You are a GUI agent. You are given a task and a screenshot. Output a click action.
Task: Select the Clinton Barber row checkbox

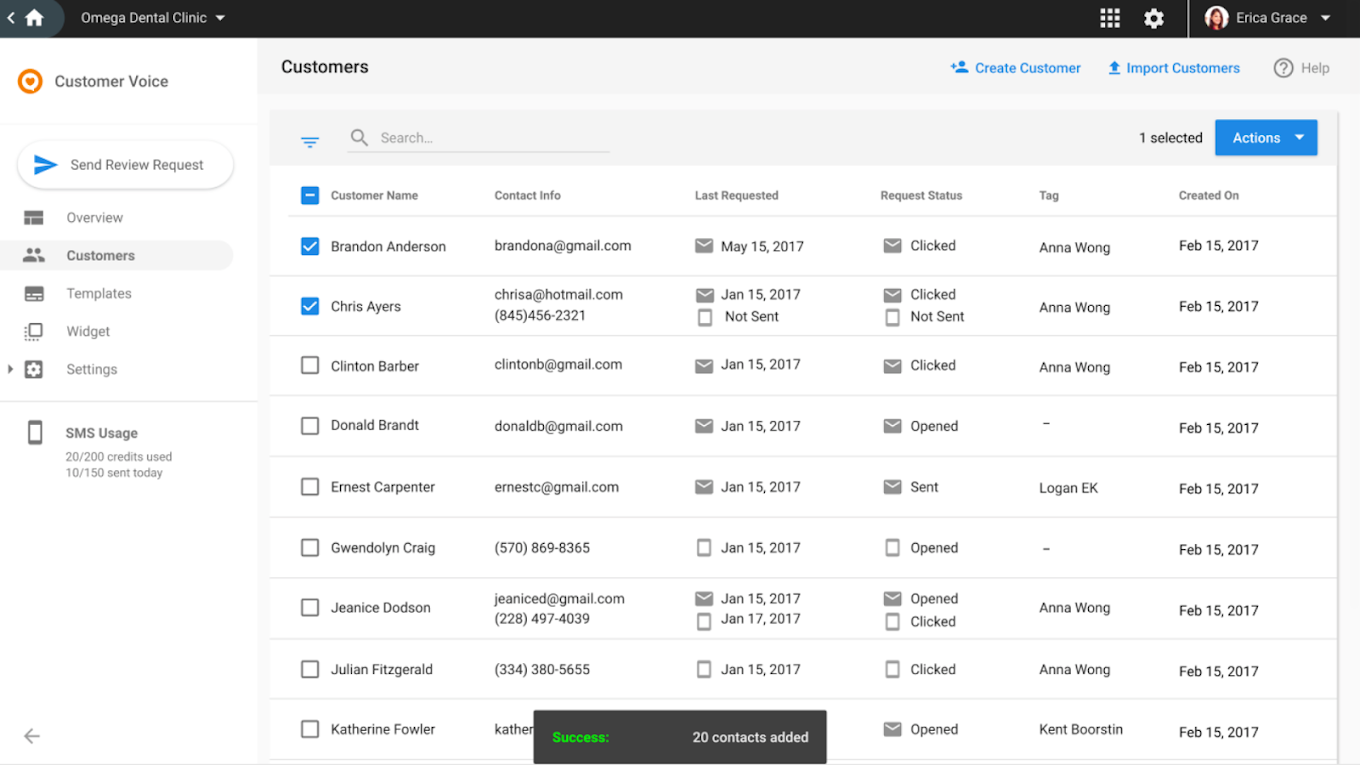pos(310,366)
